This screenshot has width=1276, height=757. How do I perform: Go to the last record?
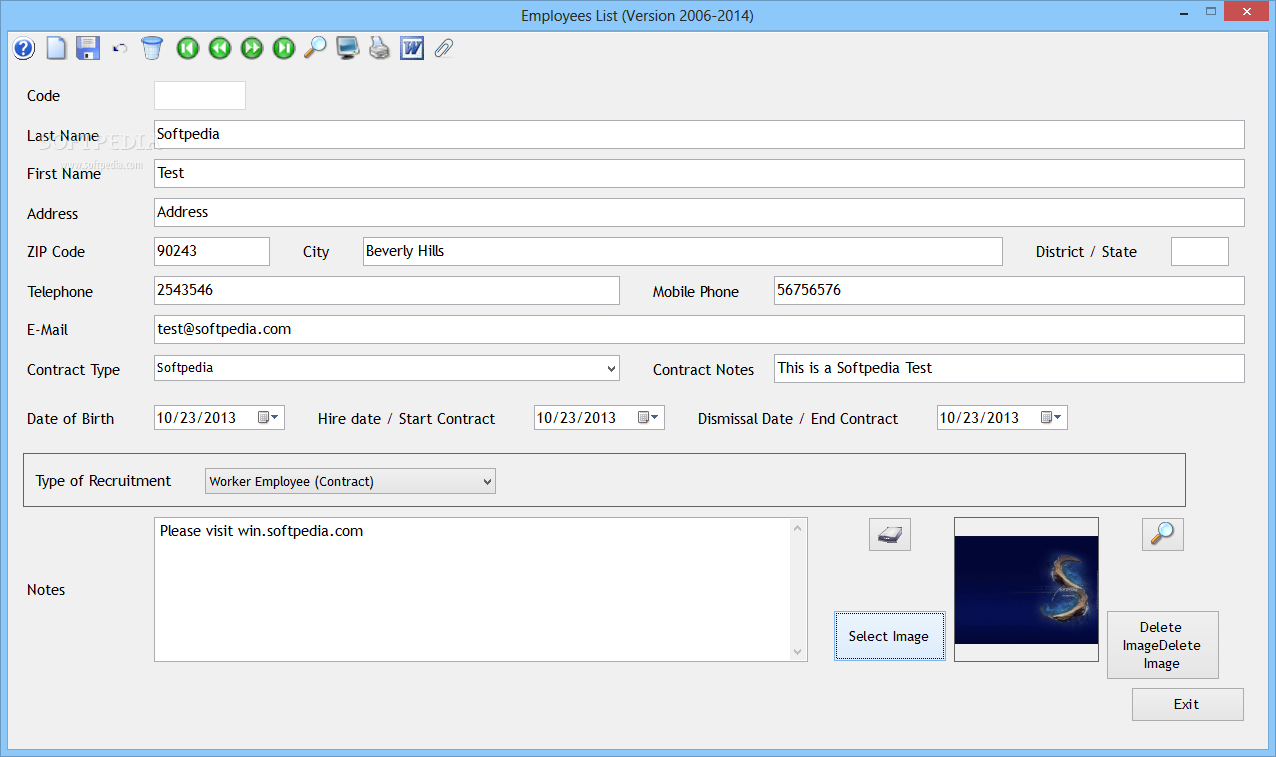click(x=284, y=47)
